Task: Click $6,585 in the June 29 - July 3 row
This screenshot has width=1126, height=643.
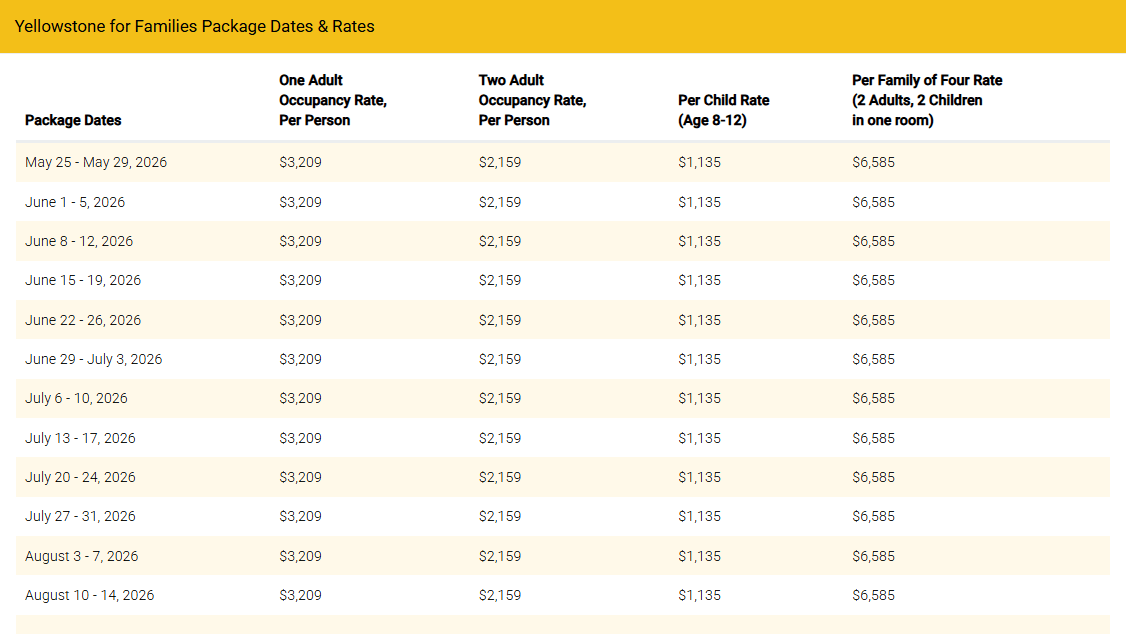Action: (873, 359)
